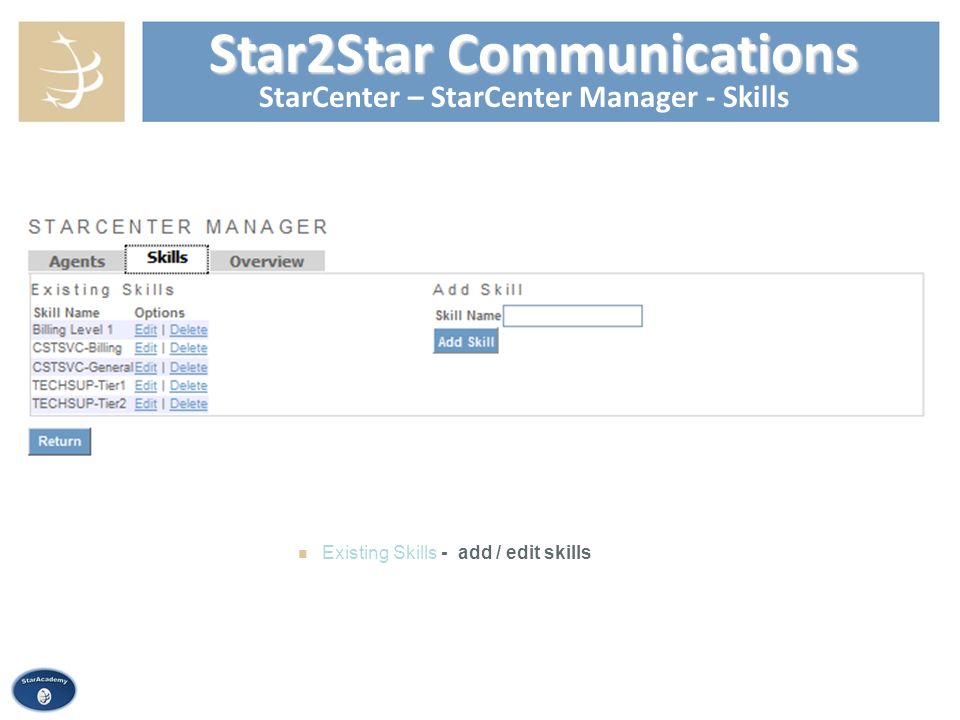Edit the CSTSVC-Billing skill
The width and height of the screenshot is (960, 720).
point(146,348)
